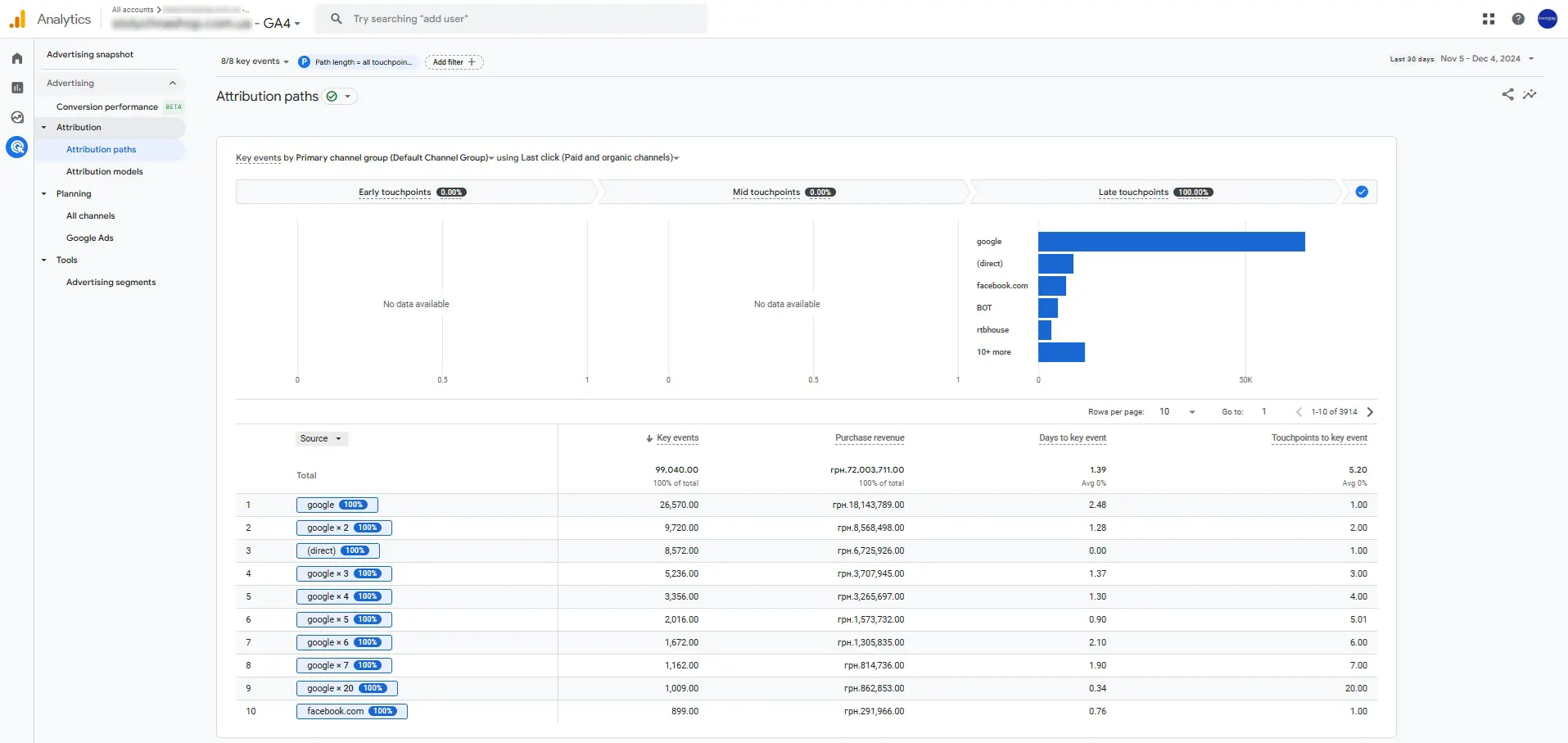
Task: Open the Home icon in left rail
Action: [17, 58]
